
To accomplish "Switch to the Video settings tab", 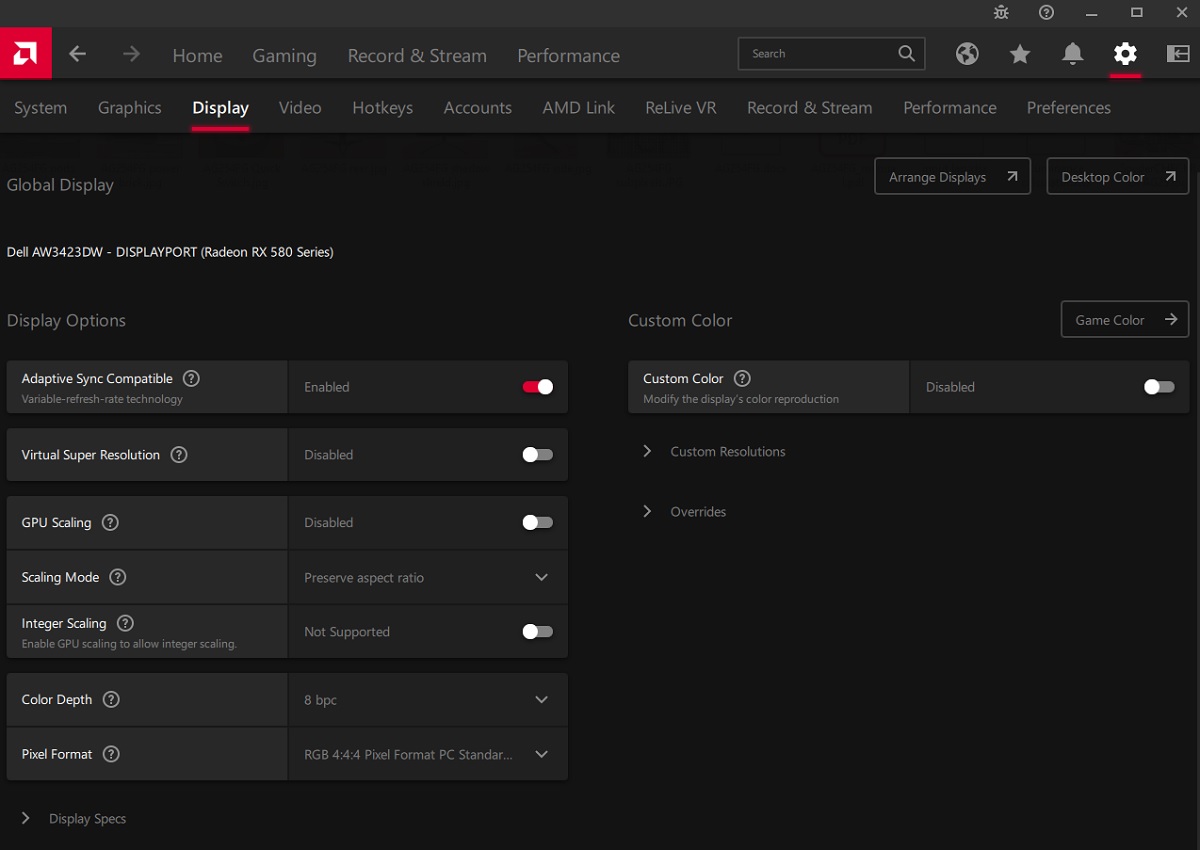I will (300, 108).
